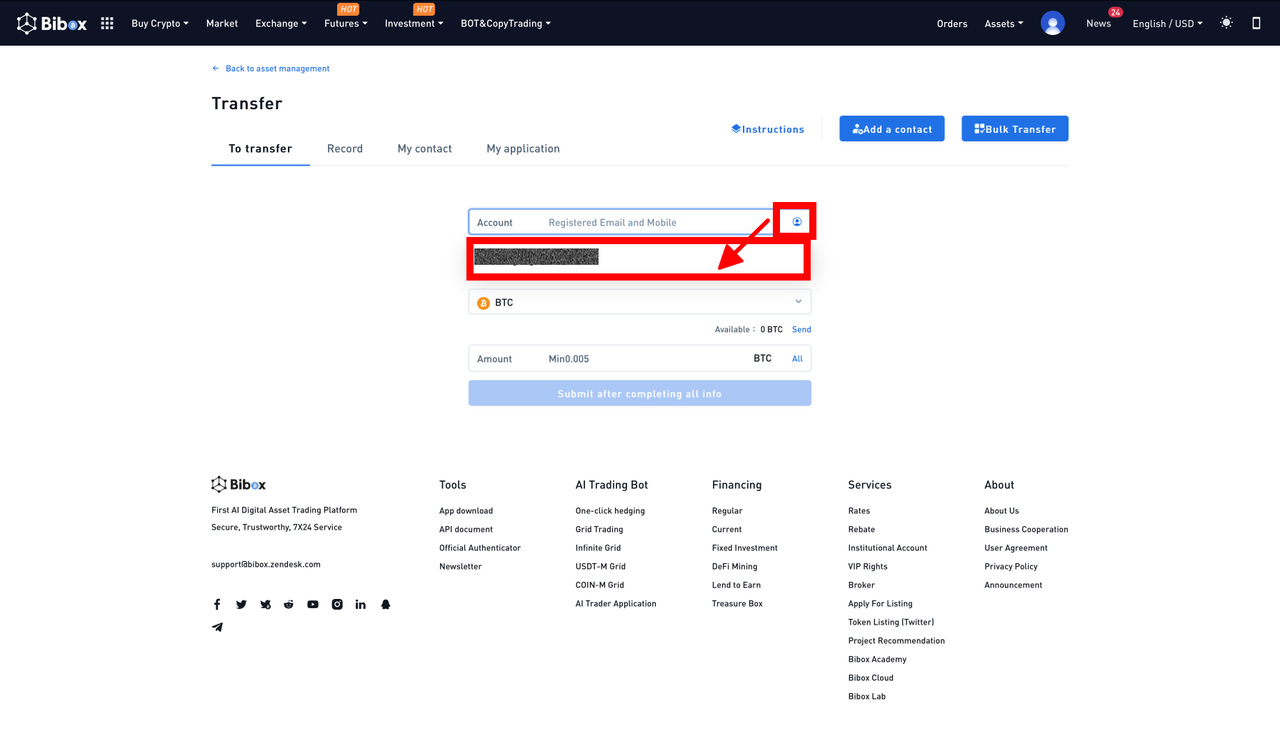Click the Add a contact button
This screenshot has height=741, width=1280.
tap(892, 129)
